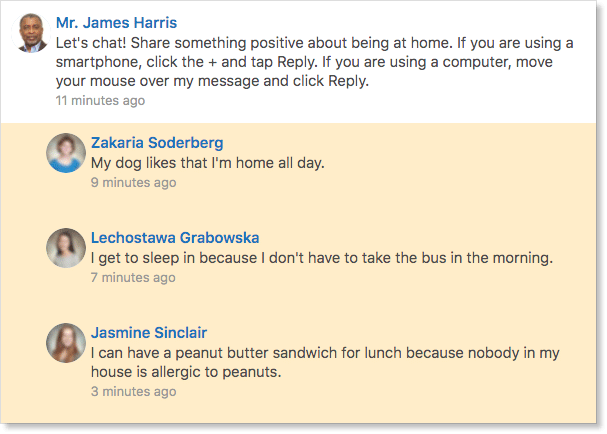The image size is (607, 434).
Task: Open the Jasmine Sinclair name link
Action: [x=149, y=332]
